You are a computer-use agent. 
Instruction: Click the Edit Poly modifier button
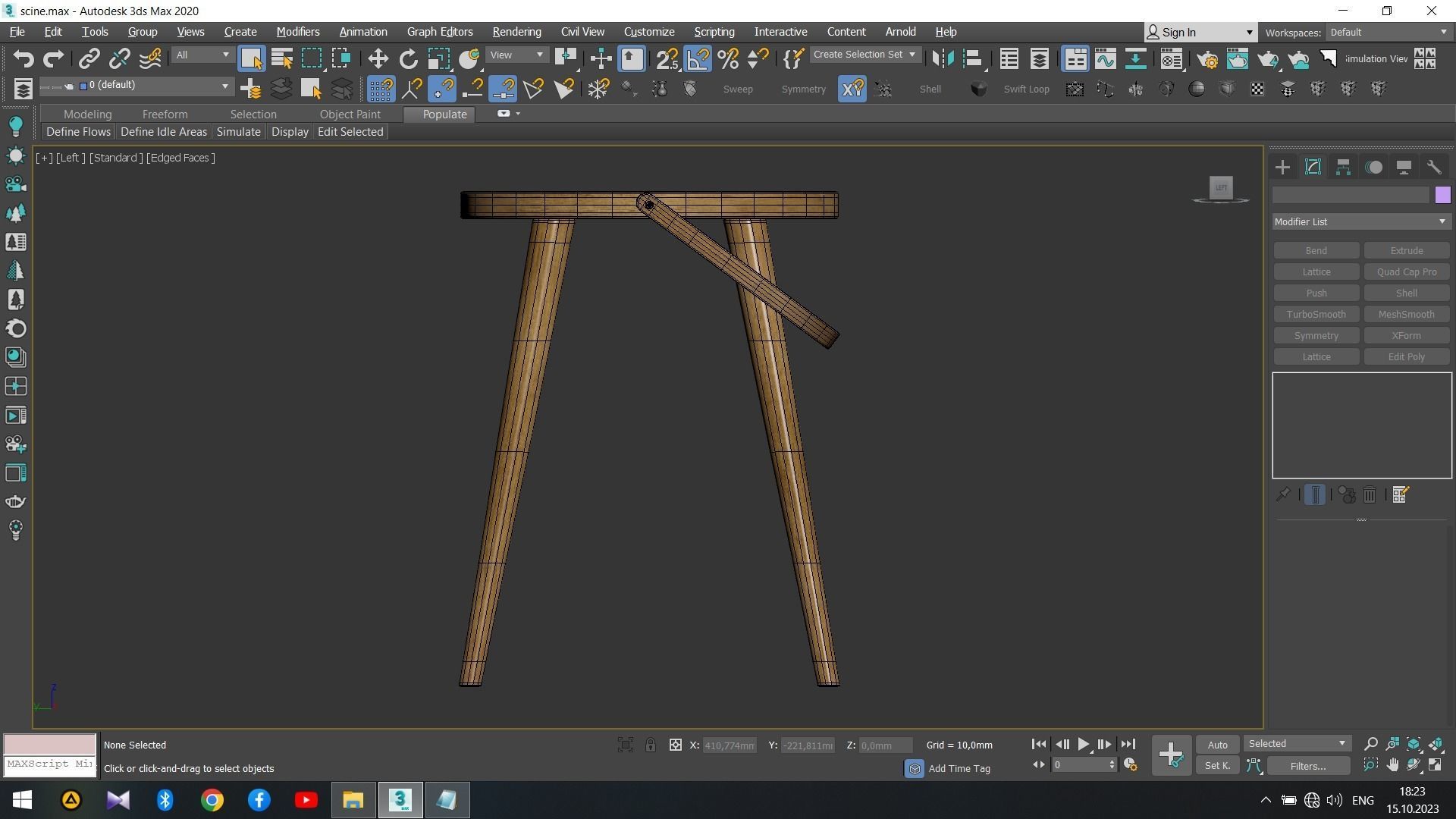[x=1406, y=357]
